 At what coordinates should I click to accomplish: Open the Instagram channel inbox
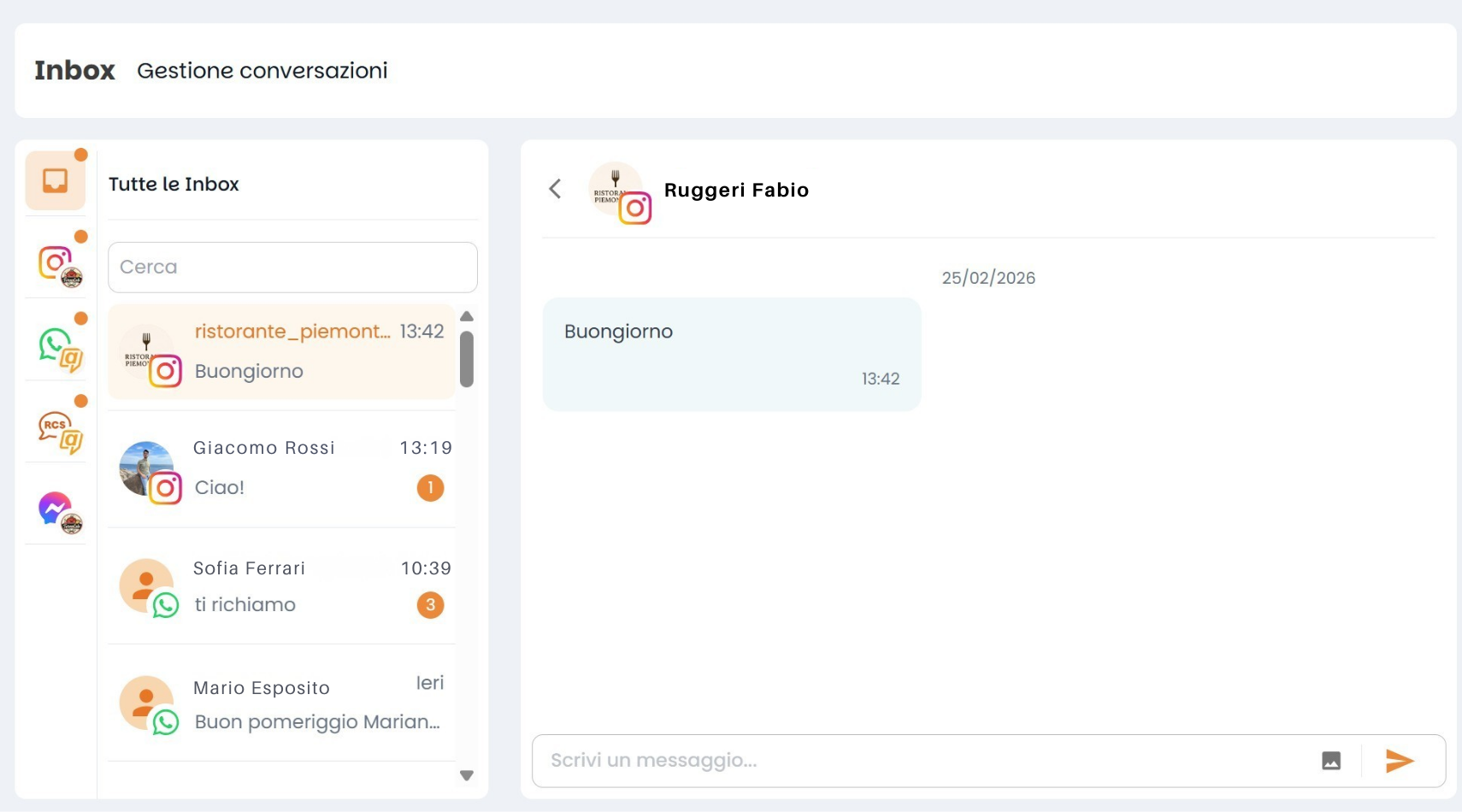click(55, 261)
